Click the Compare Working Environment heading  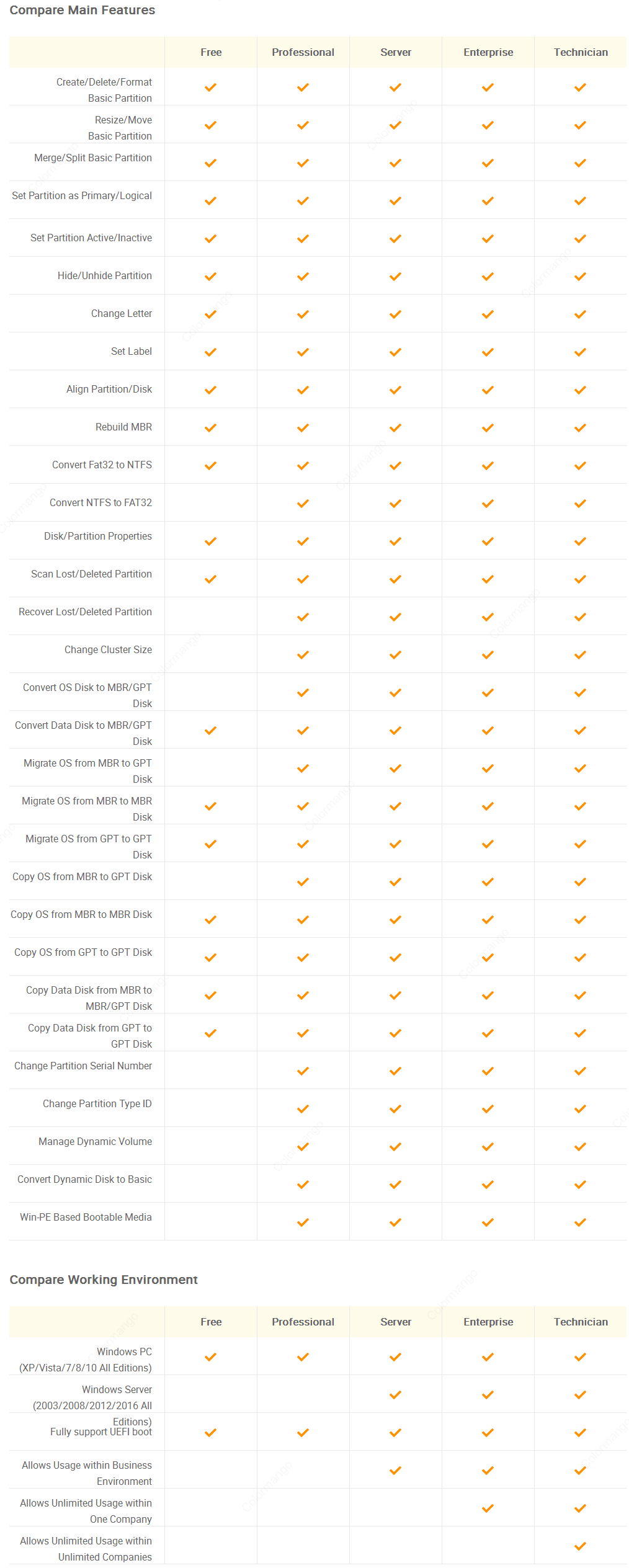point(104,1279)
